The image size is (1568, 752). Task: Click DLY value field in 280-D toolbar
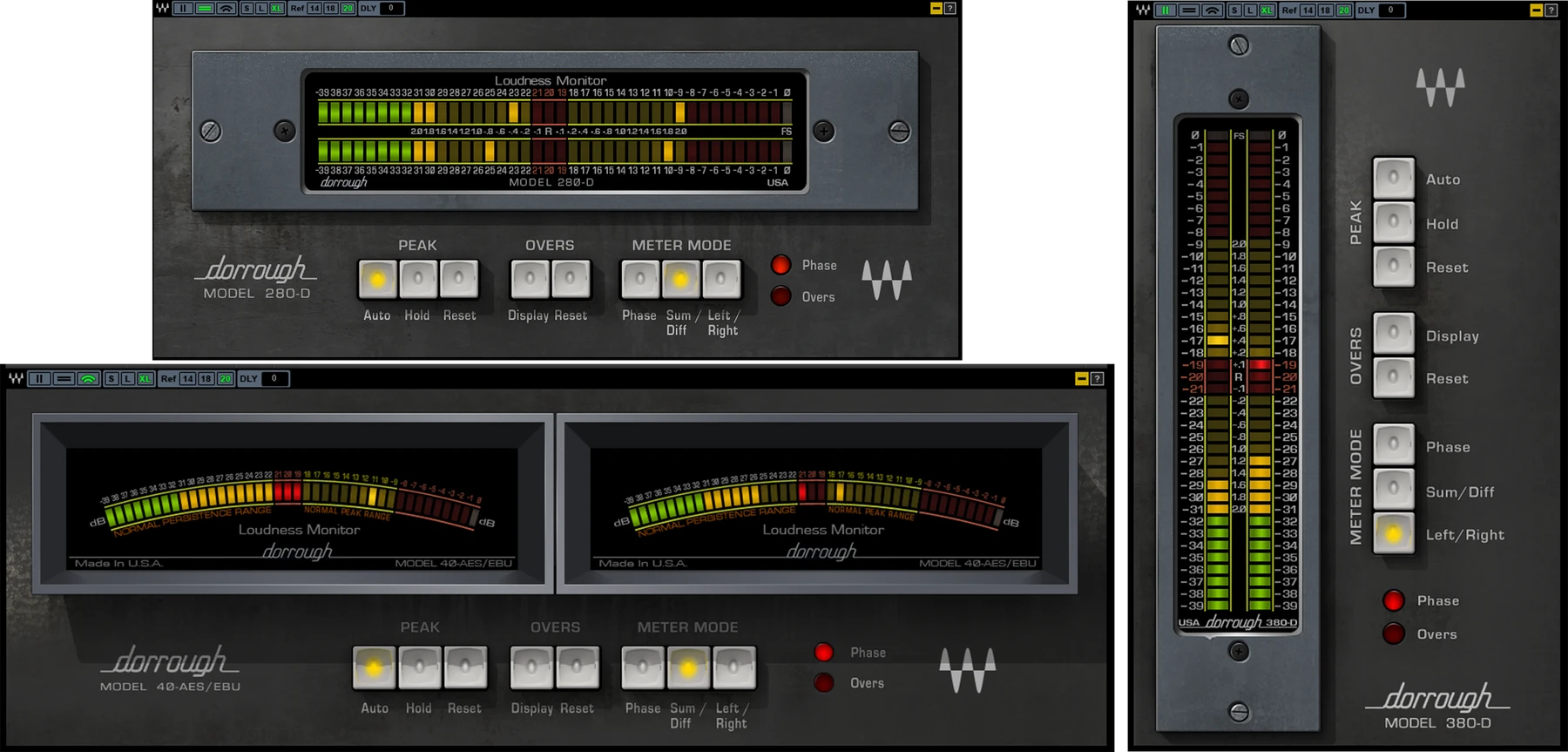click(391, 8)
